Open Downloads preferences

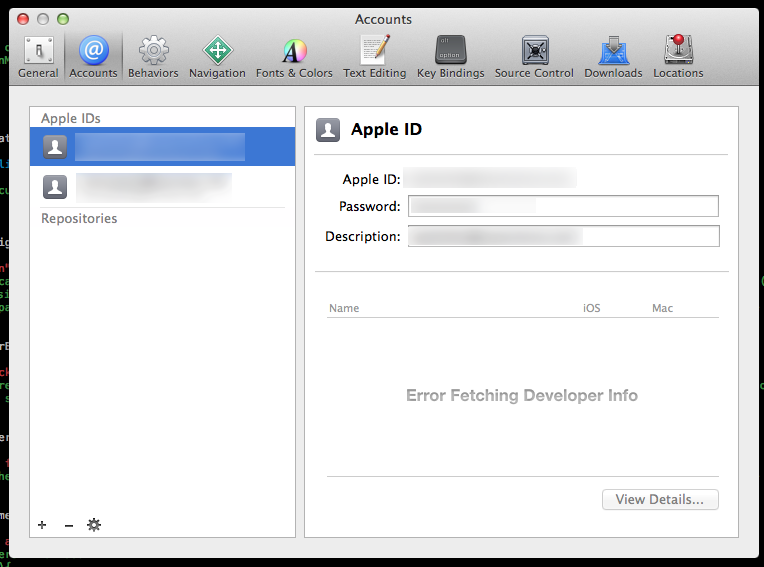pos(613,57)
